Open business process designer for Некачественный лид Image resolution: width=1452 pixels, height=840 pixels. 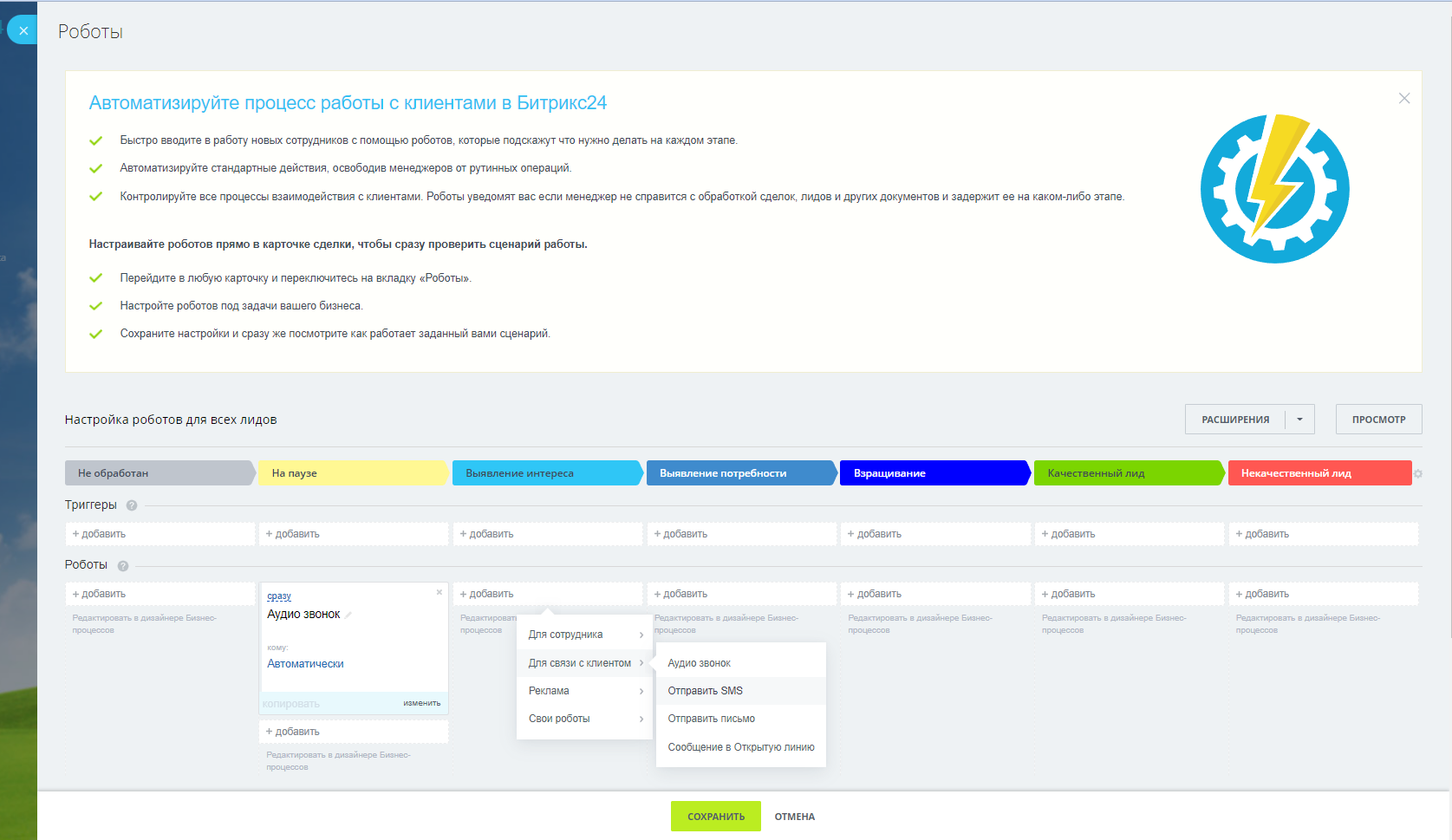click(1308, 624)
